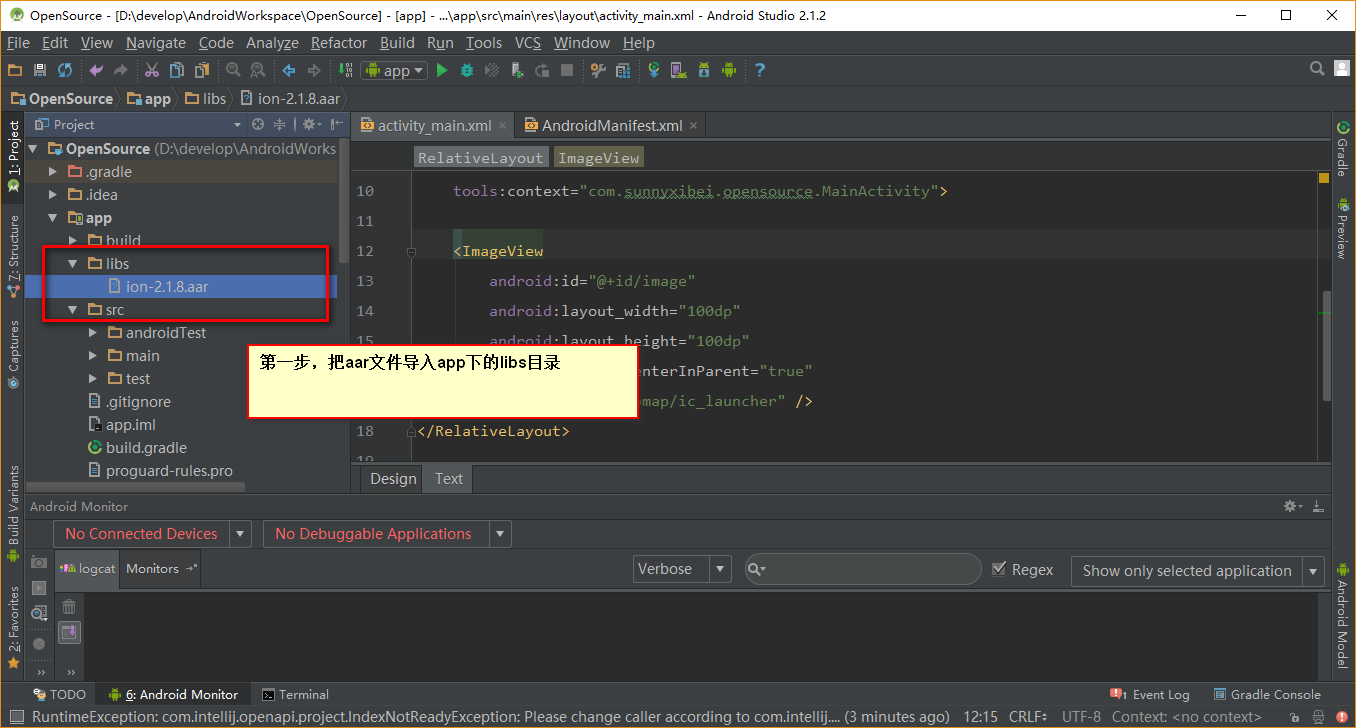1356x728 pixels.
Task: Click the Save All toolbar icon
Action: click(x=40, y=70)
